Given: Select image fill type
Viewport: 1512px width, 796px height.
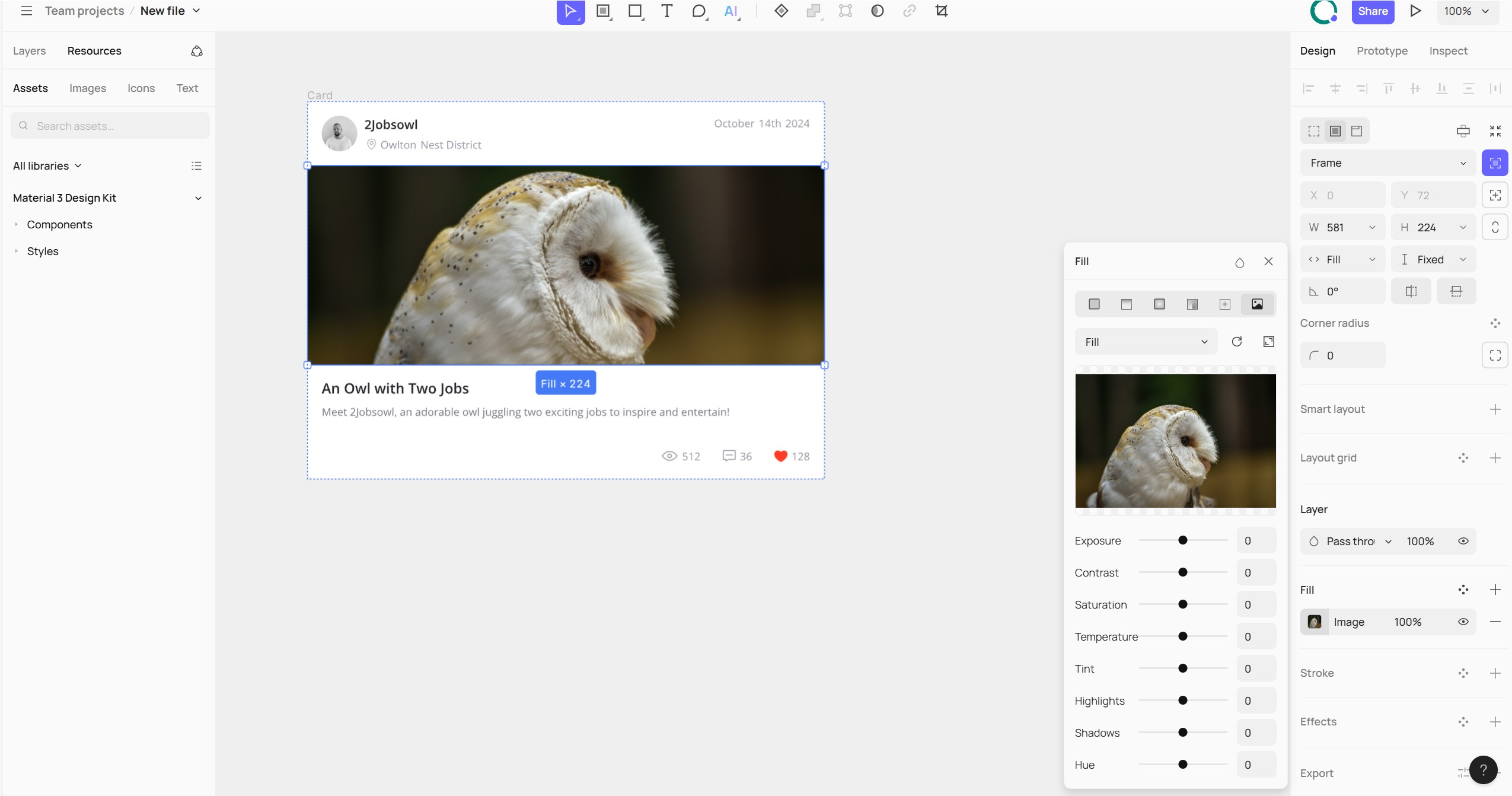Looking at the screenshot, I should pos(1256,304).
